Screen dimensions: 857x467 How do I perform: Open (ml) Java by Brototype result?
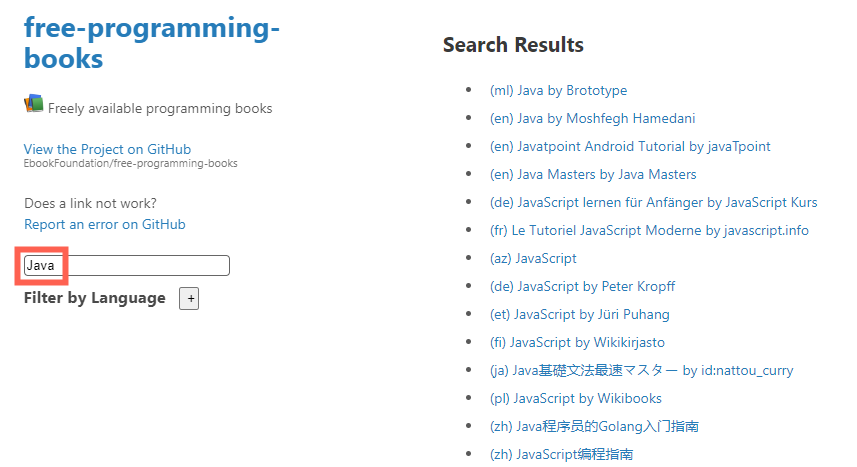coord(558,90)
